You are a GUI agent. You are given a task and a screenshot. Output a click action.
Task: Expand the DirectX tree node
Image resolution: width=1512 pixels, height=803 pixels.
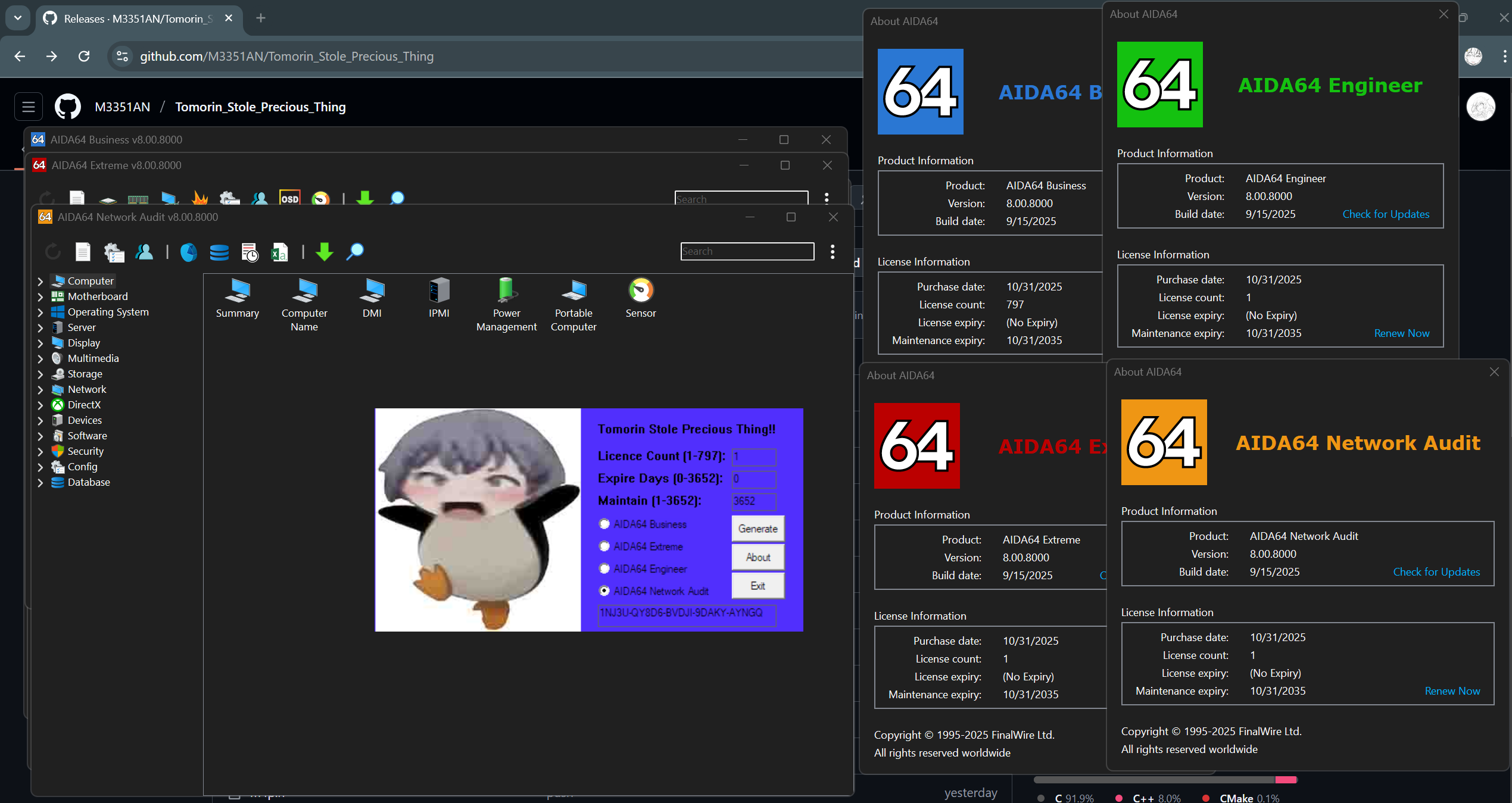pyautogui.click(x=40, y=405)
